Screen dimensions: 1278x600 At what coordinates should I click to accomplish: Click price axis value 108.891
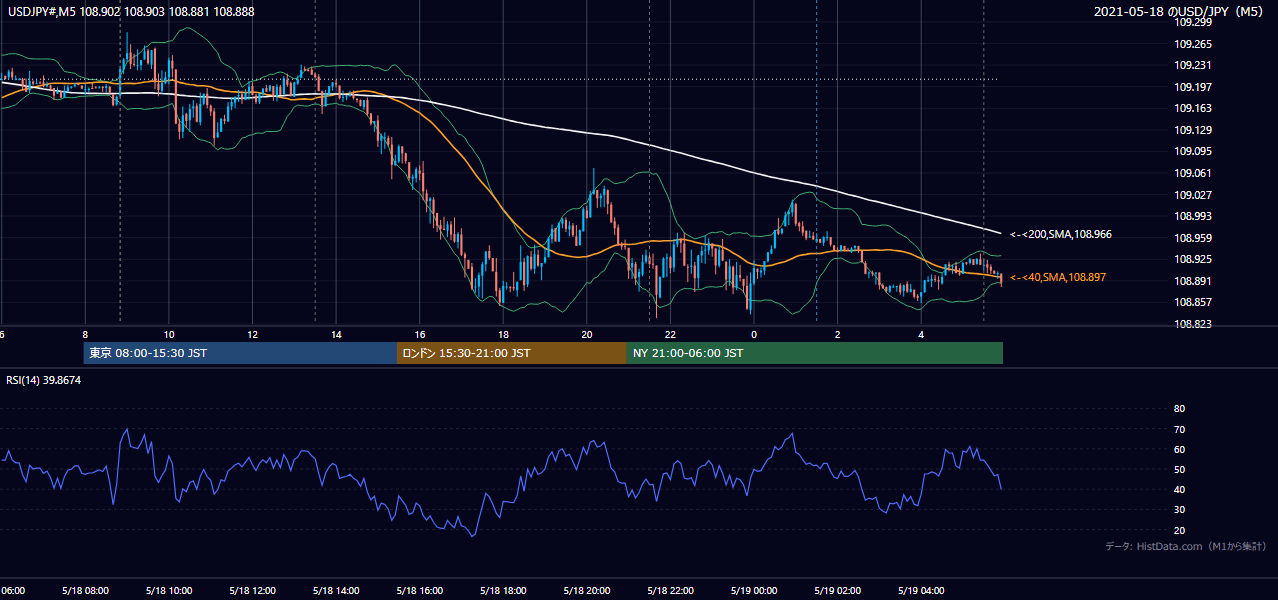coord(1192,281)
